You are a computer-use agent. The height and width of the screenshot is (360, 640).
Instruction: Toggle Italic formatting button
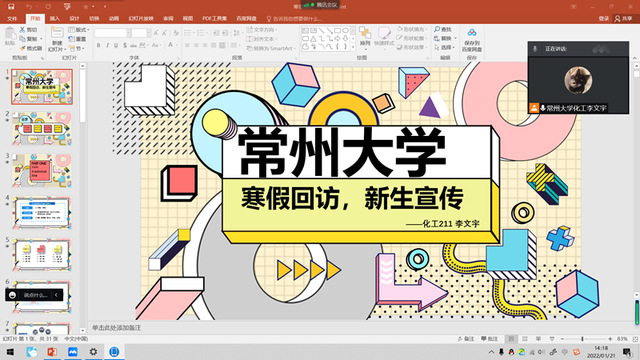pos(107,45)
